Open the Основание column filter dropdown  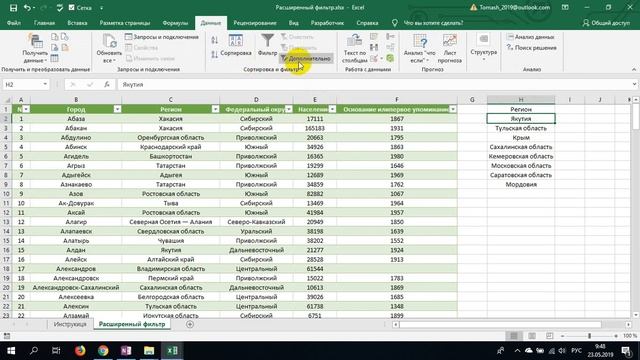453,109
